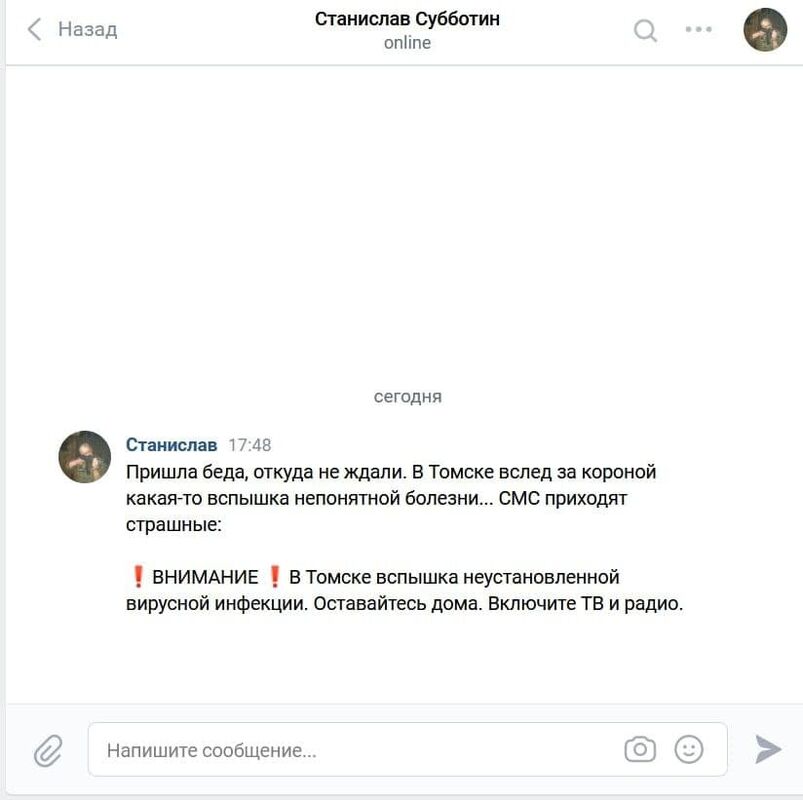Click the 17:48 message timestamp
Screen dimensions: 803x800
(x=249, y=445)
